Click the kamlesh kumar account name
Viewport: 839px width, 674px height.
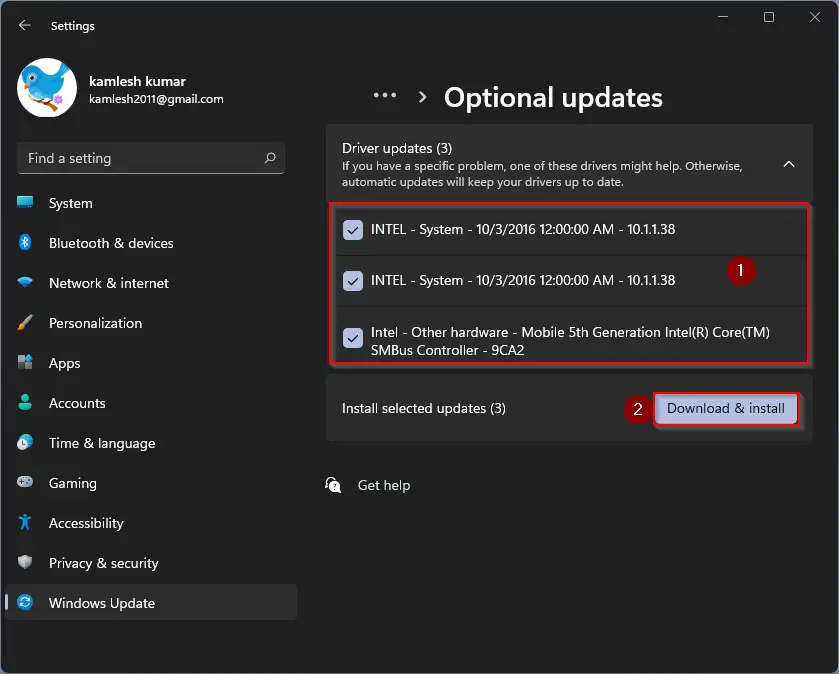[138, 81]
